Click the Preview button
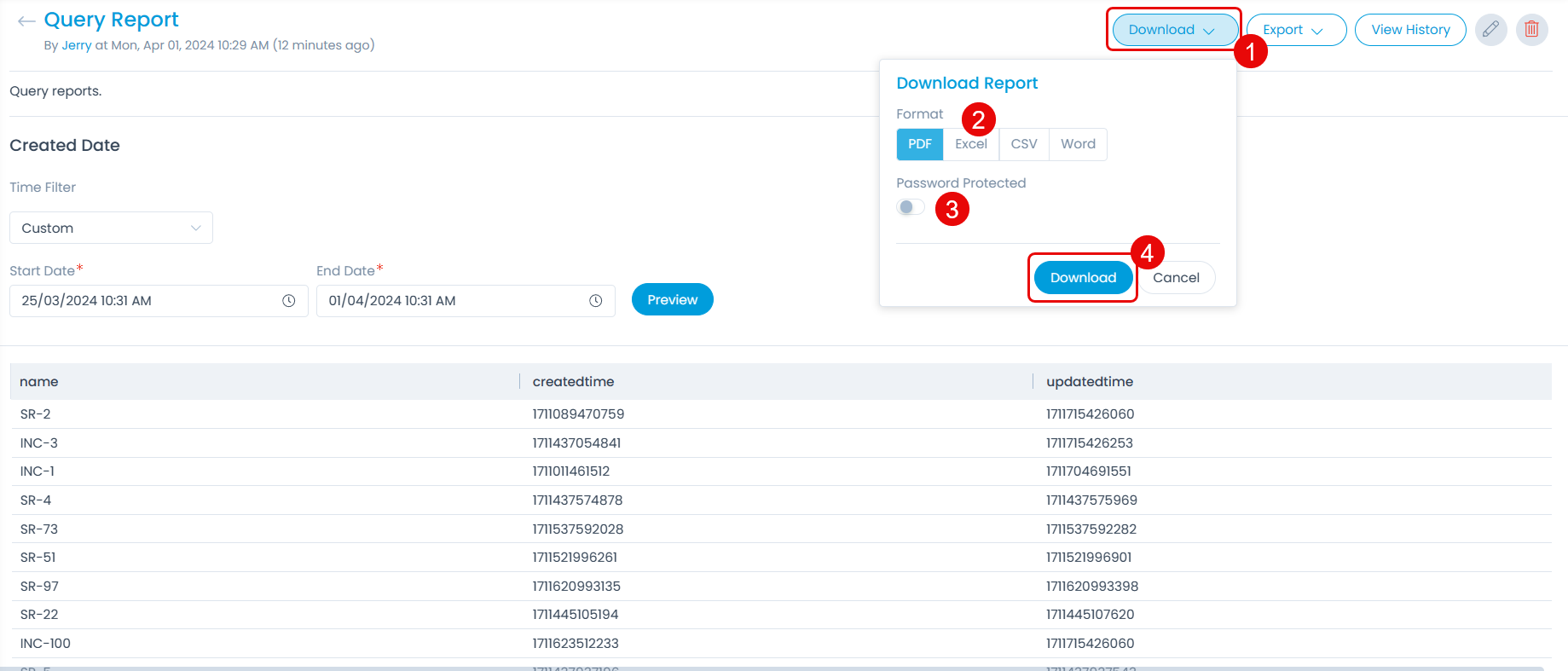1568x671 pixels. tap(672, 300)
